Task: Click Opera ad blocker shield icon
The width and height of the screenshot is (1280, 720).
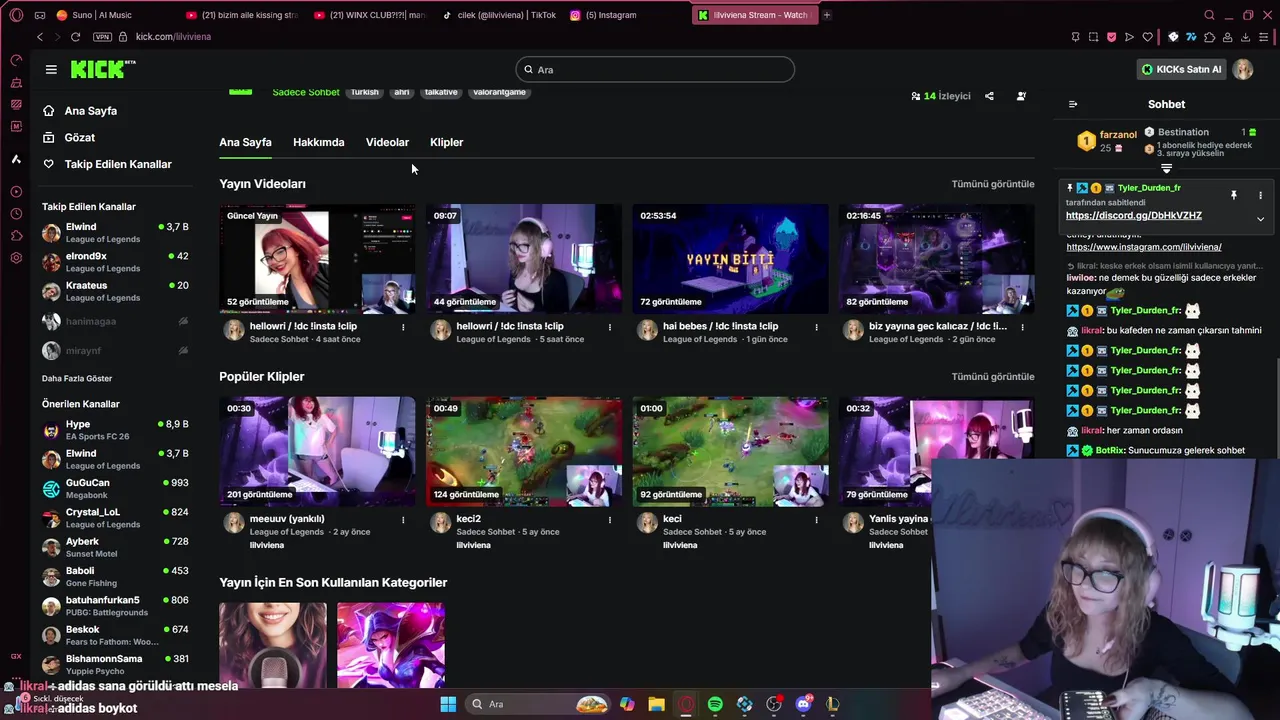Action: point(1111,37)
